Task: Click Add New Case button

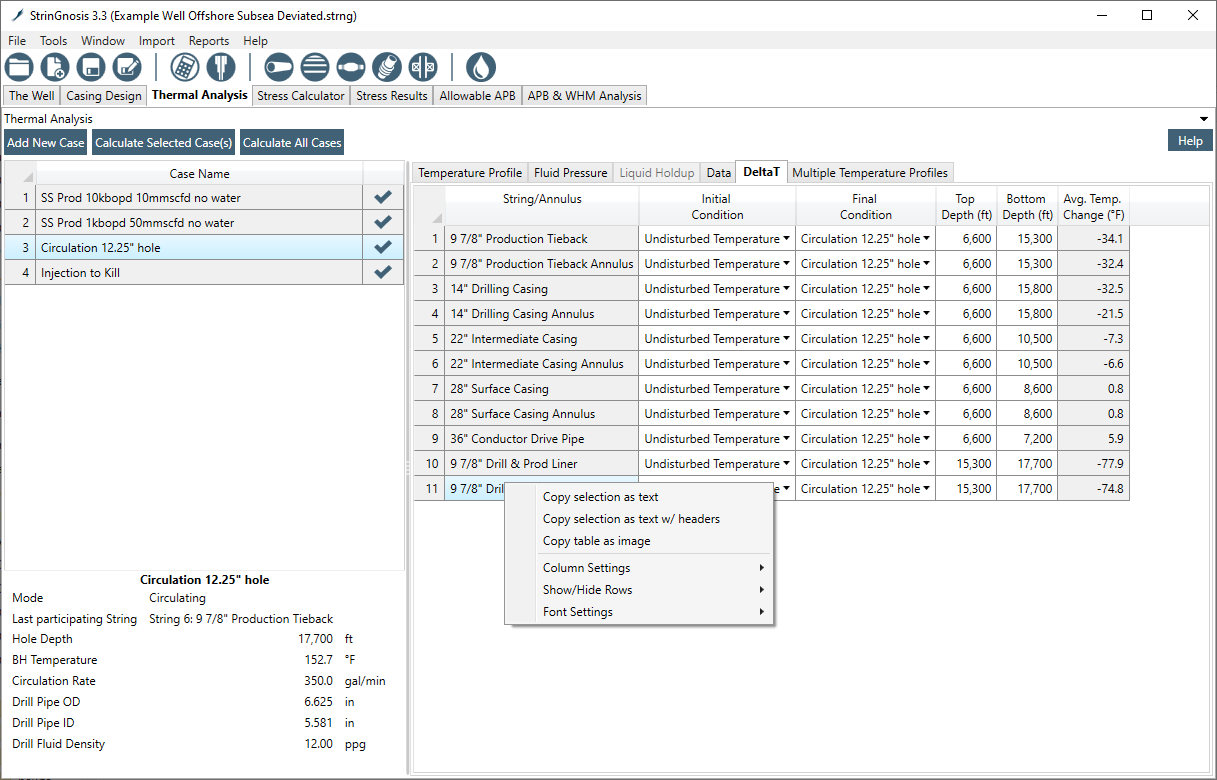Action: pyautogui.click(x=46, y=143)
